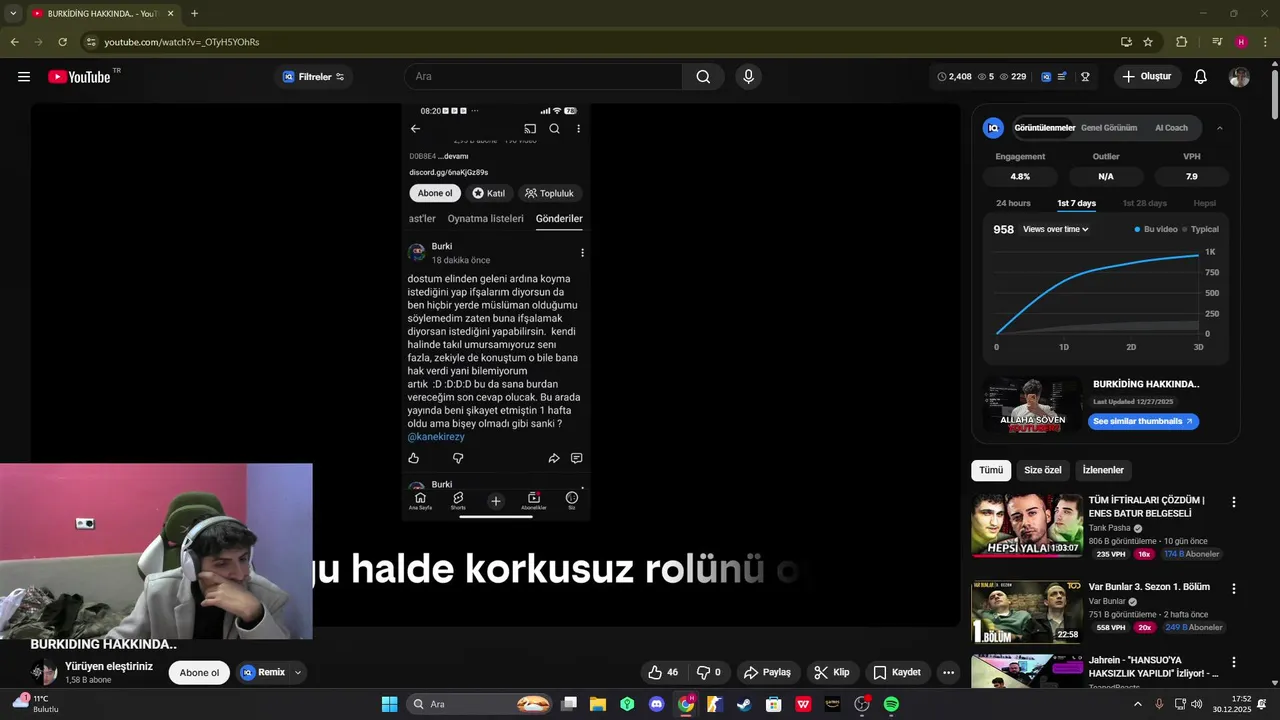The image size is (1280, 720).
Task: Show hidden system tray icons
Action: coord(1137,704)
